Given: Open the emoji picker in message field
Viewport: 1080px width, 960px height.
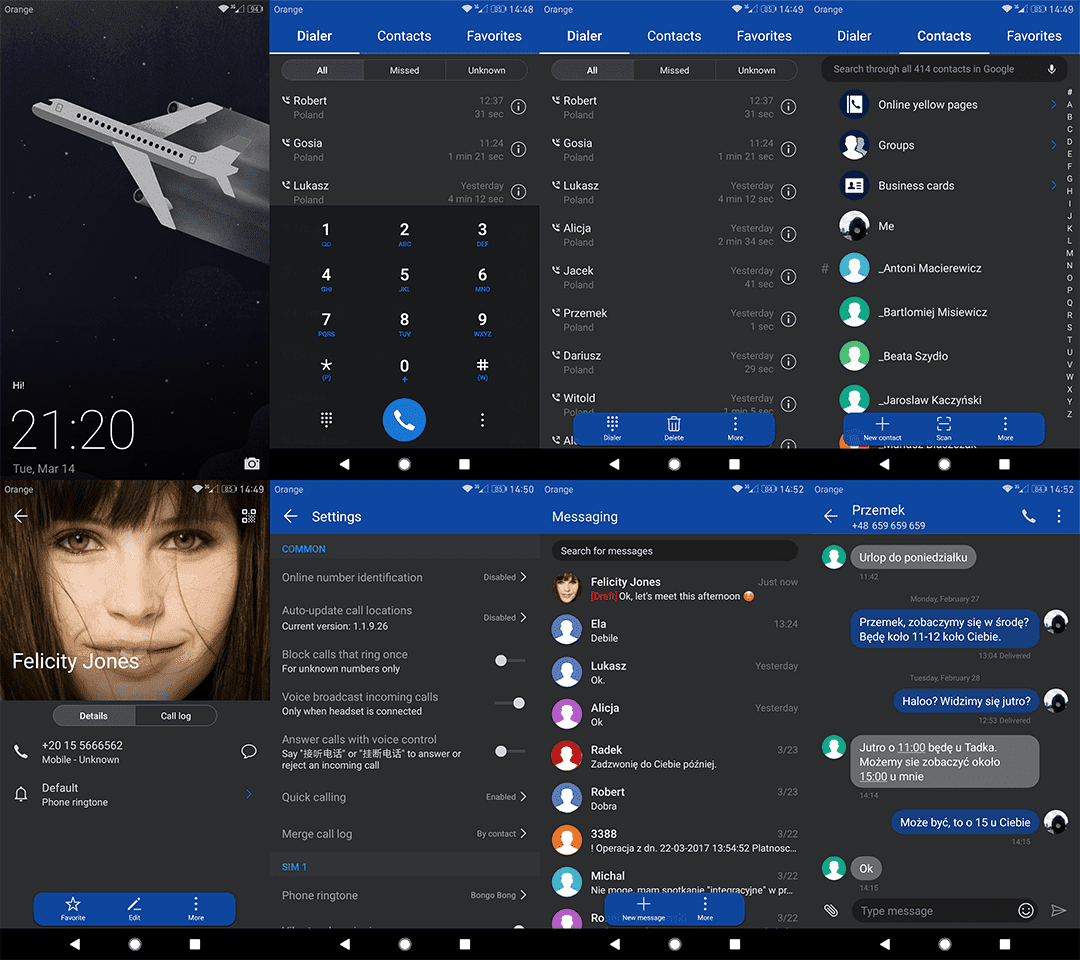Looking at the screenshot, I should (x=1026, y=910).
